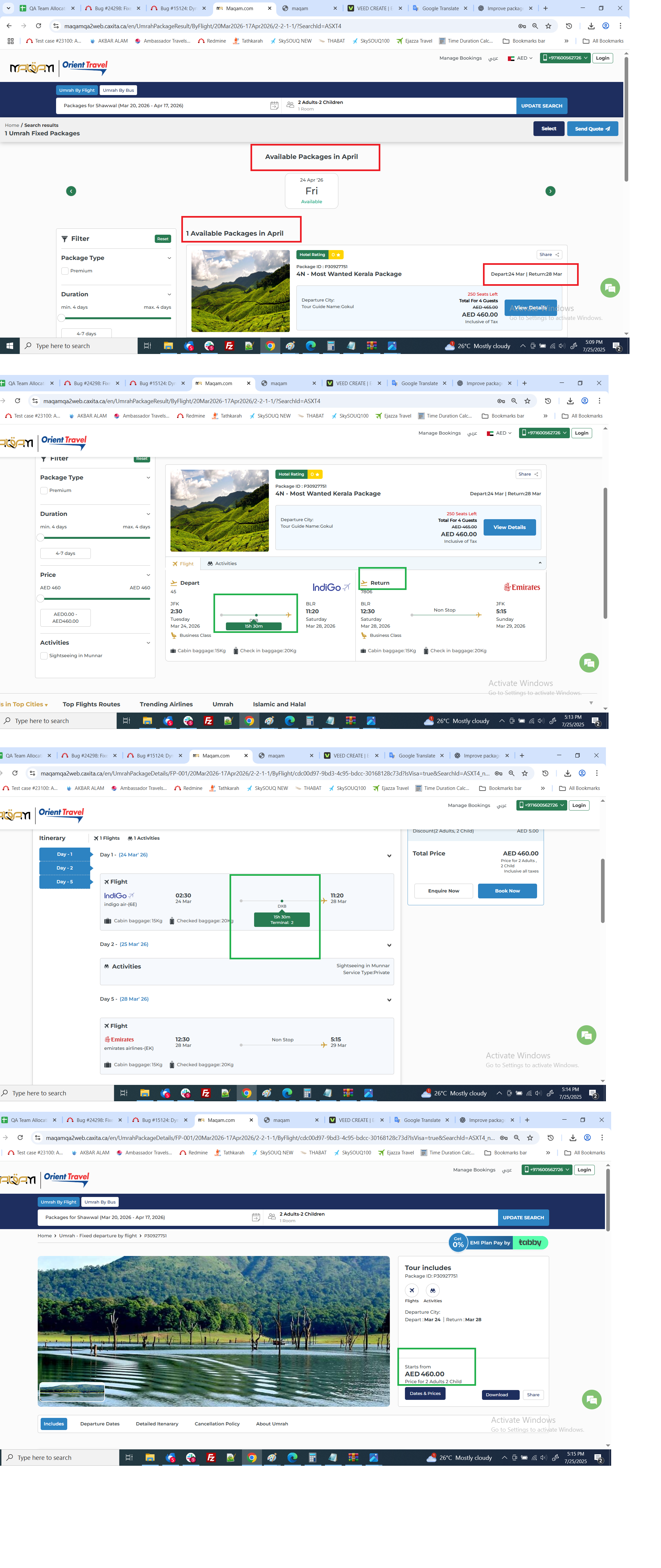Screen dimensions: 661x1568
Task: Click the green live chat bubble icon
Action: point(609,288)
